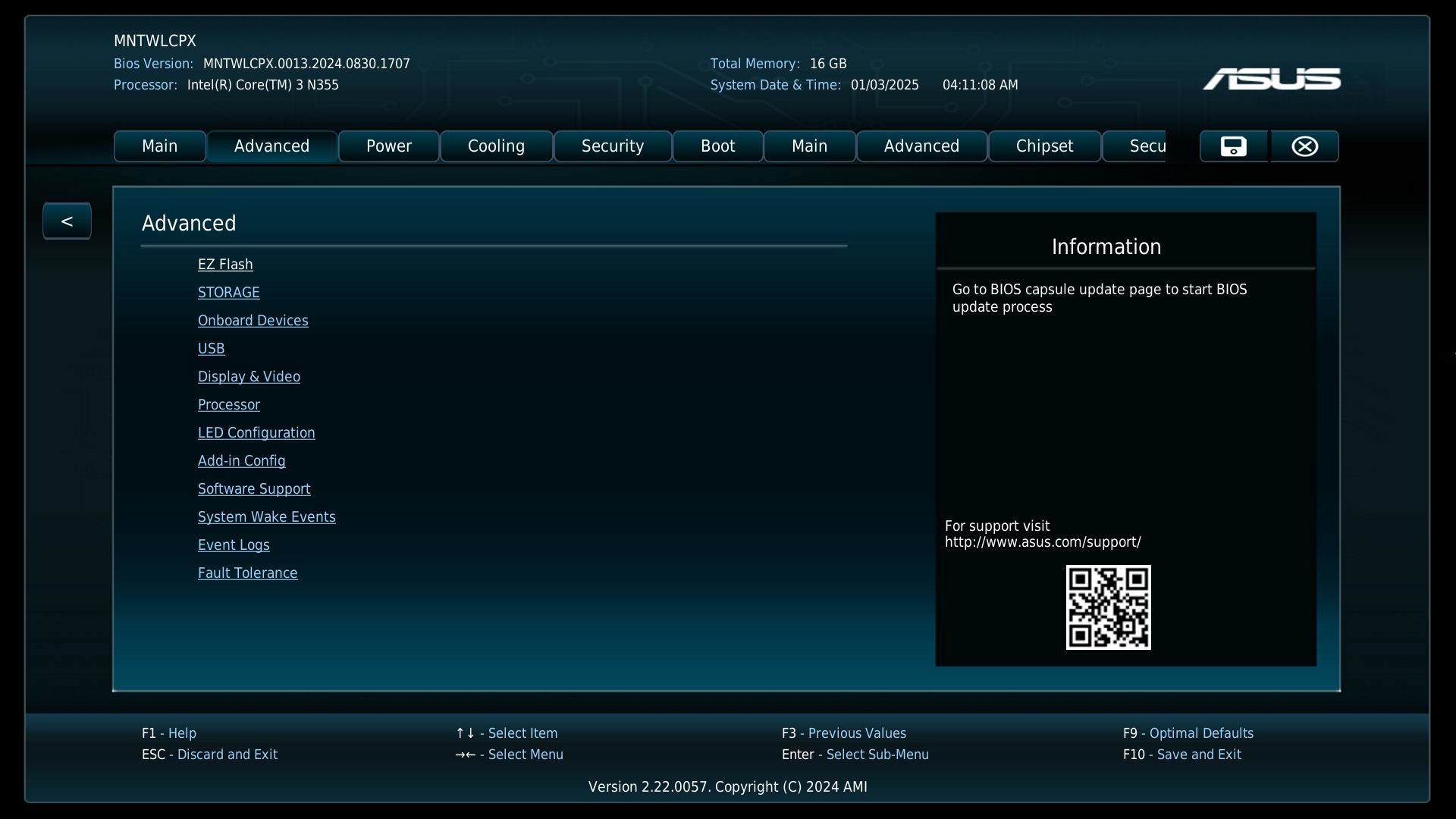Viewport: 1456px width, 819px height.
Task: Click the save floppy disk icon
Action: tap(1233, 146)
